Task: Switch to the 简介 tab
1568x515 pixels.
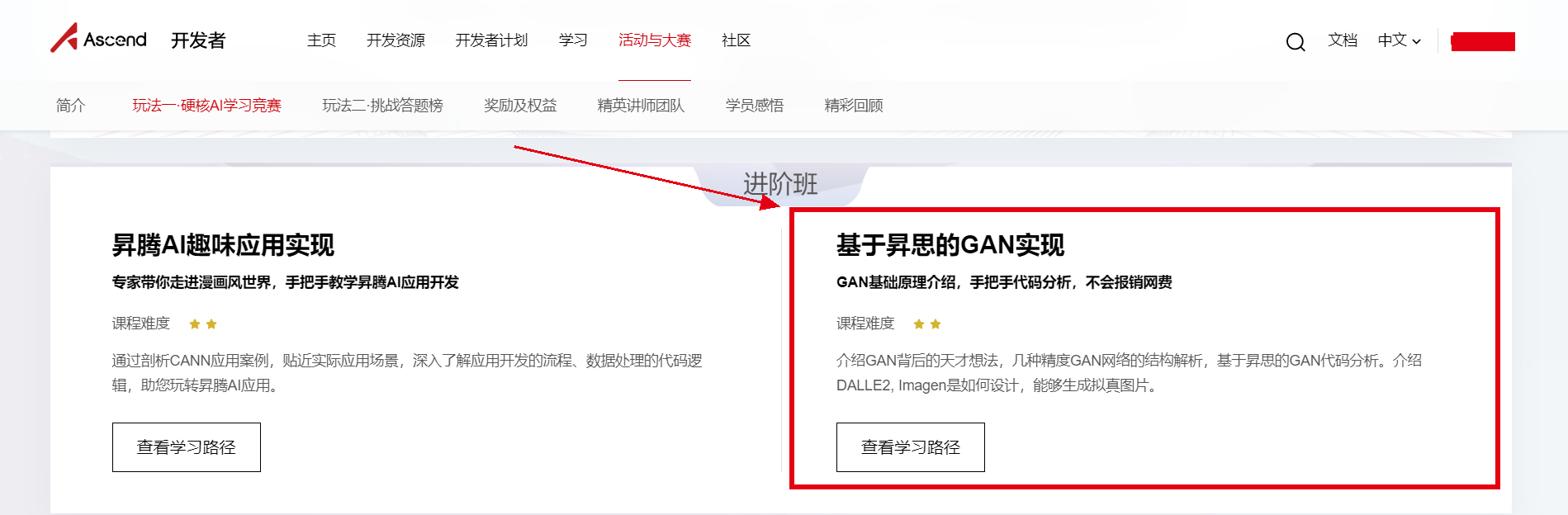Action: click(x=70, y=106)
